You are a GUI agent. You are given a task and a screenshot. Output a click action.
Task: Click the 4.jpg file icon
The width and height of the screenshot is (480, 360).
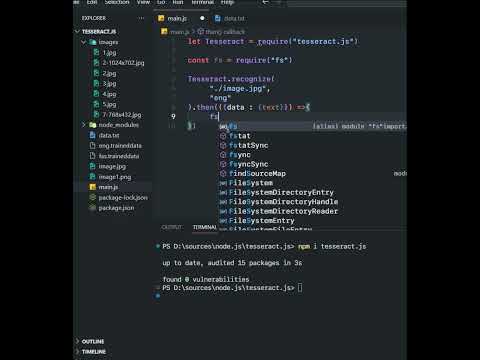point(96,94)
